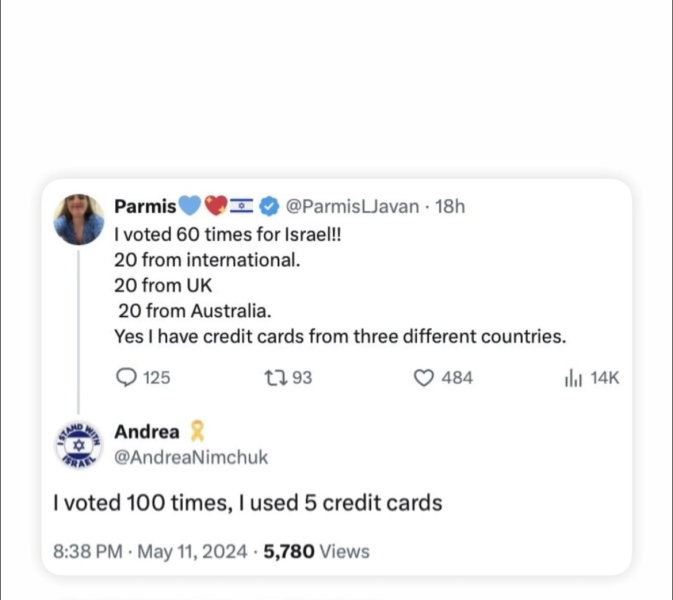Open the 5,780 Views count
This screenshot has width=673, height=600.
pos(316,551)
